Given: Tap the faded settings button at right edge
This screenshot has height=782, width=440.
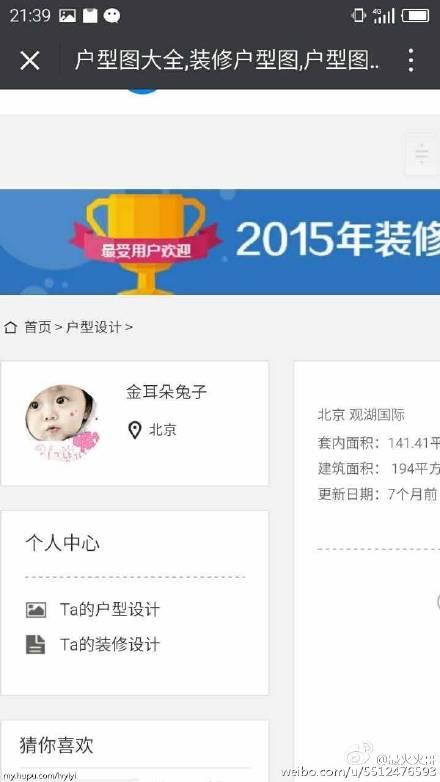Looking at the screenshot, I should click(422, 154).
